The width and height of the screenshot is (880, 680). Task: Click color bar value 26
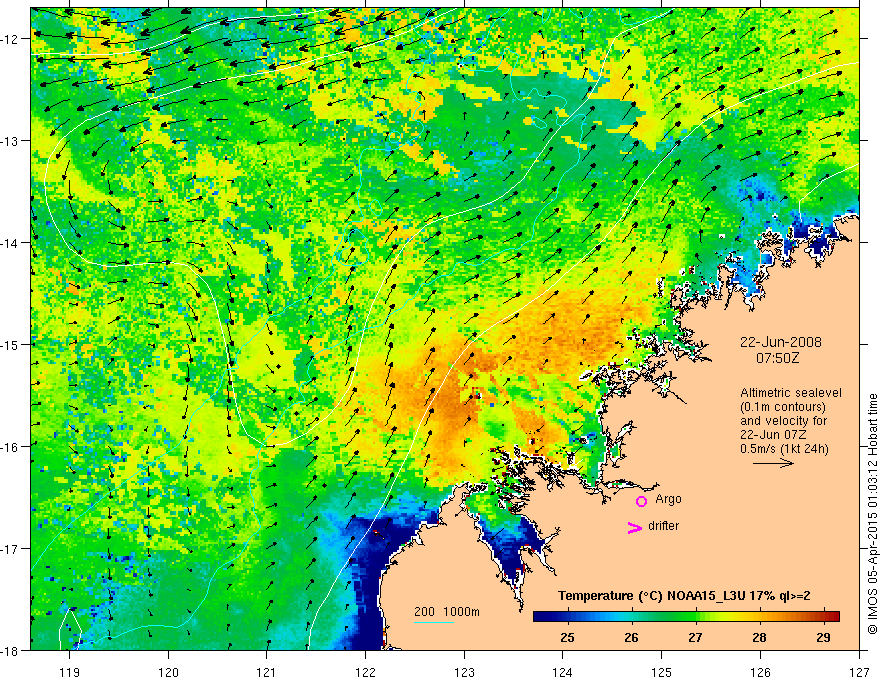pyautogui.click(x=631, y=638)
